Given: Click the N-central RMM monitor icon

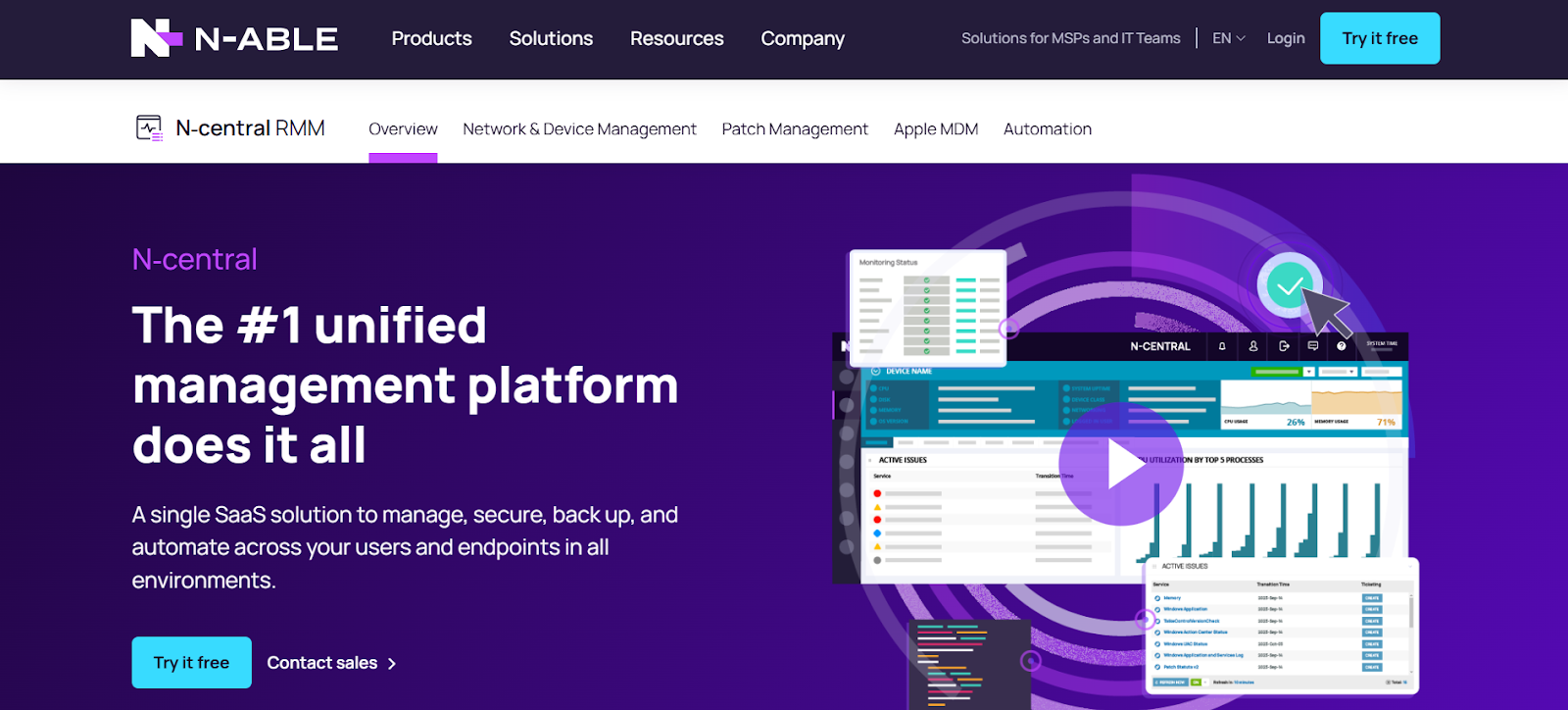Looking at the screenshot, I should [149, 128].
